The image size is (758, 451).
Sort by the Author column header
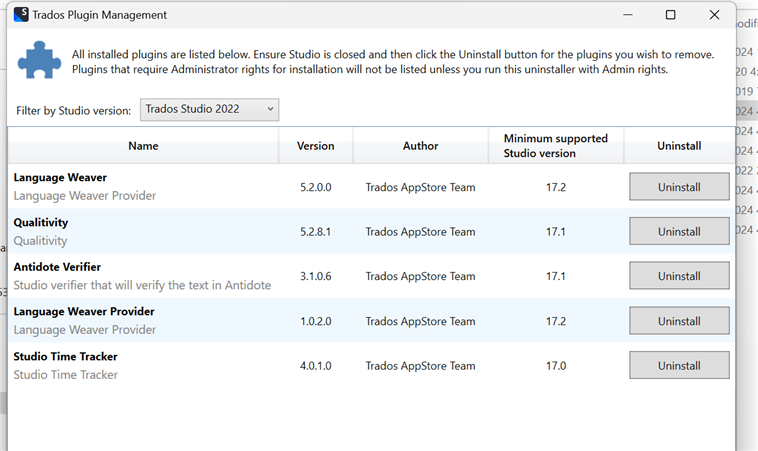[x=421, y=145]
